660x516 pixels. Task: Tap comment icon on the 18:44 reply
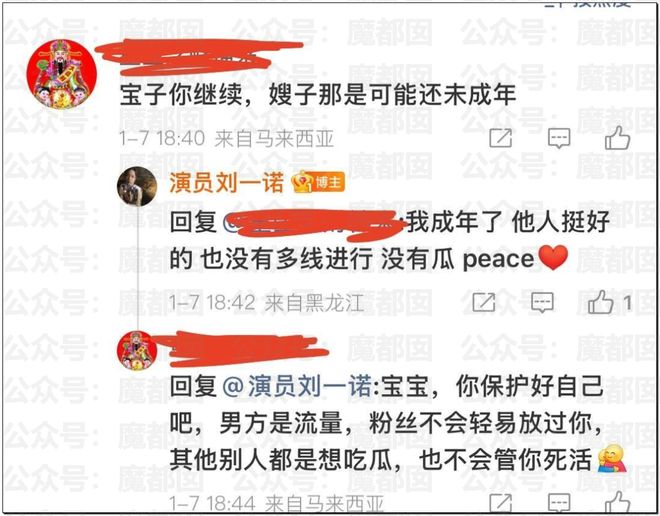[x=559, y=504]
